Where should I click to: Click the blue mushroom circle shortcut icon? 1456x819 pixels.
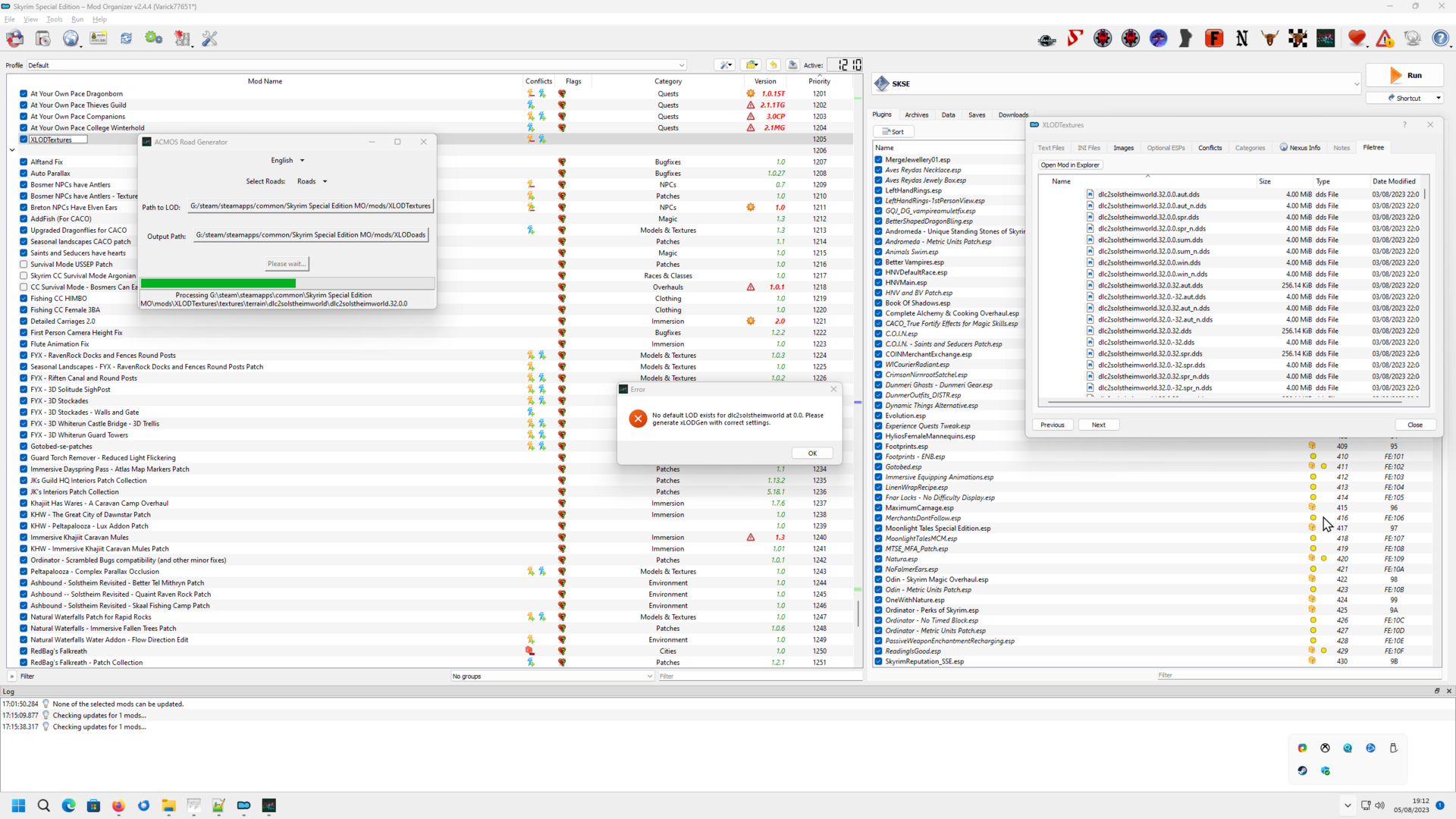click(1159, 38)
